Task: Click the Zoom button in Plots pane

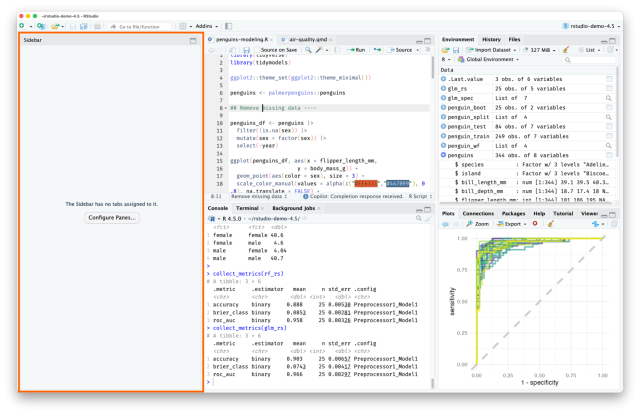Action: [x=478, y=224]
